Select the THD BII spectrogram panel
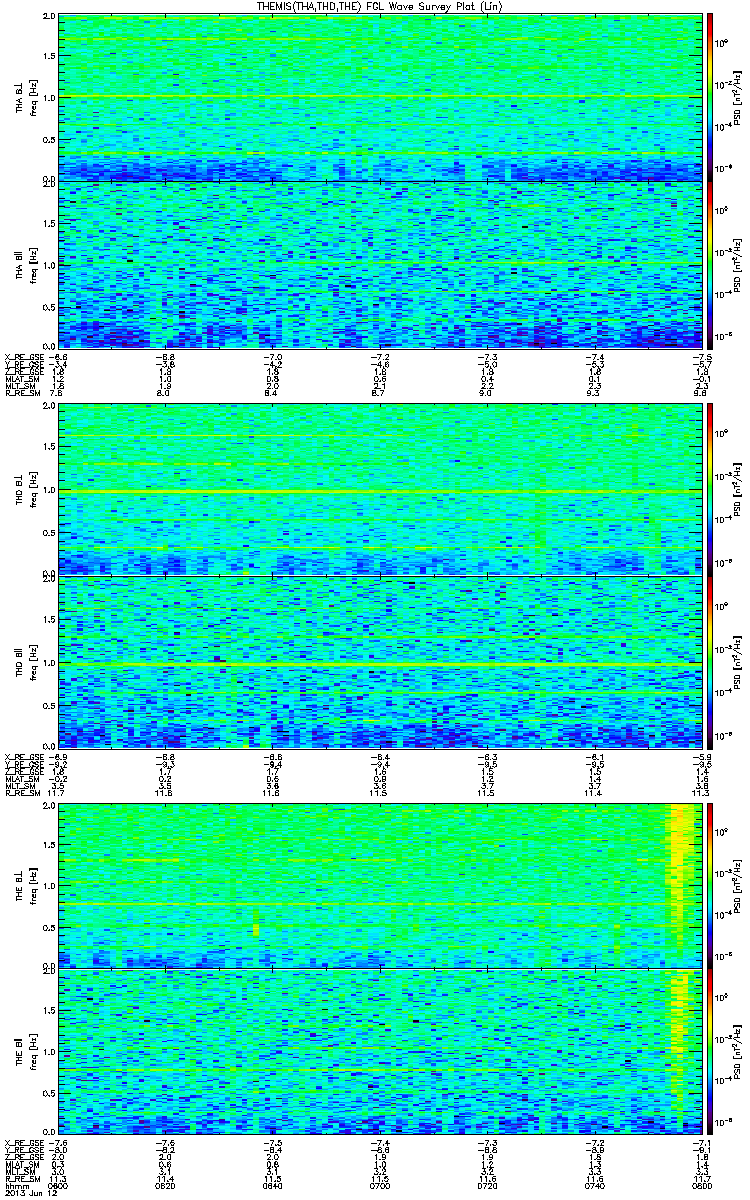 (379, 662)
